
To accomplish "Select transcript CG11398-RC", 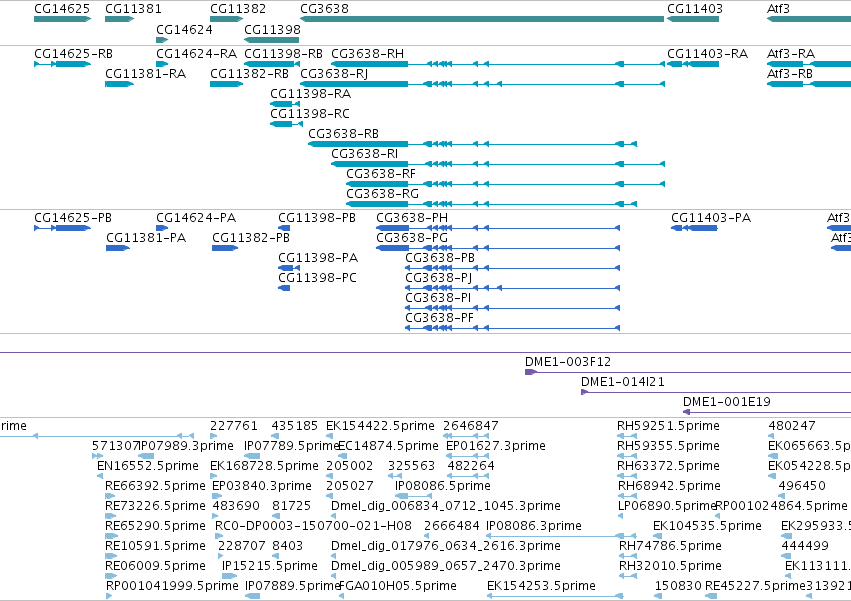I will (x=310, y=114).
